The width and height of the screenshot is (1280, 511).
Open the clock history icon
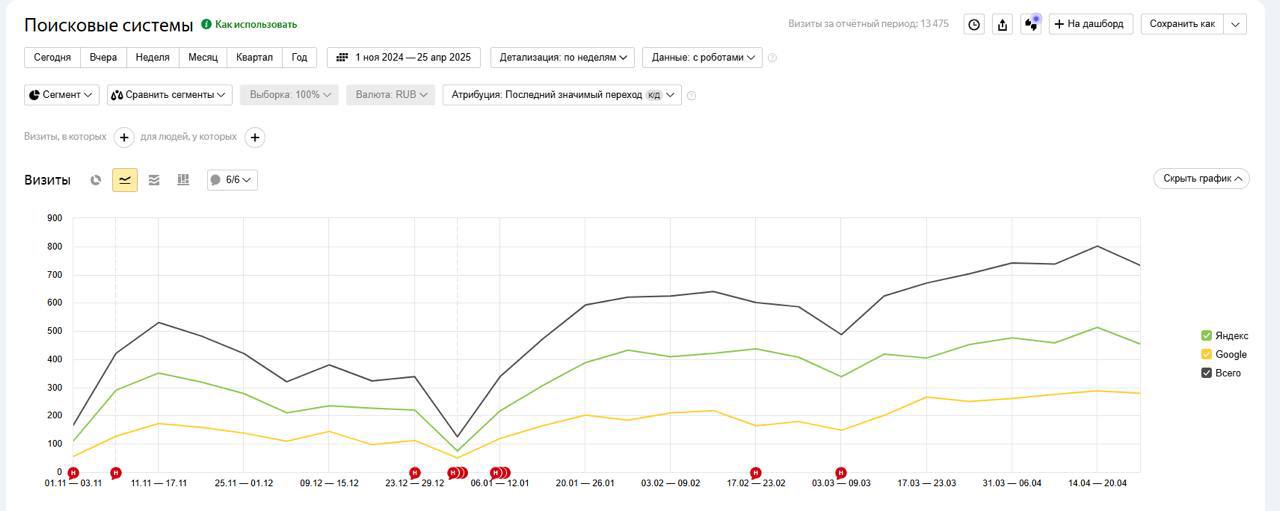tap(974, 24)
